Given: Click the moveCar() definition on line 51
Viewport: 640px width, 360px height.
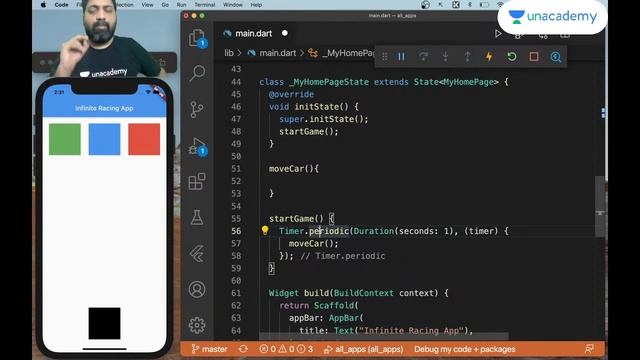Looking at the screenshot, I should point(293,169).
